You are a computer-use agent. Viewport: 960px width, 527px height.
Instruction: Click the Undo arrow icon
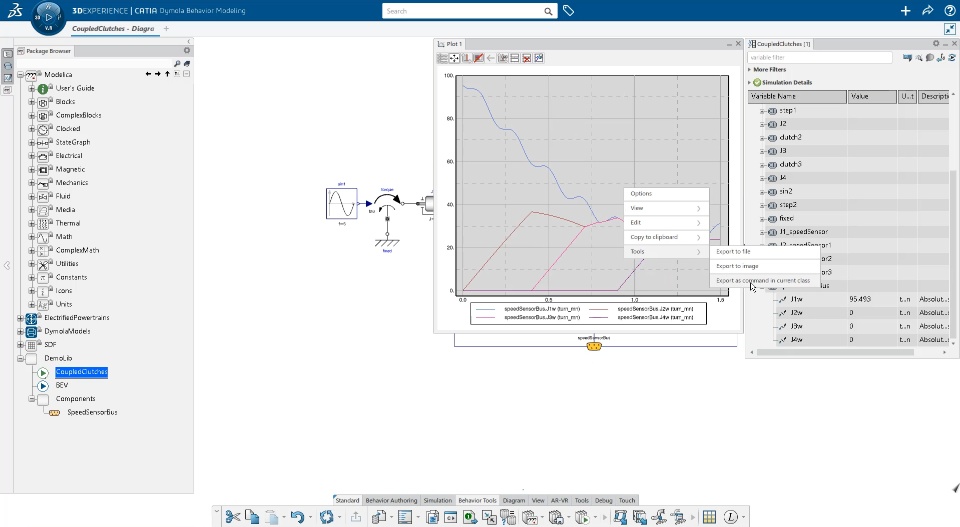pyautogui.click(x=297, y=517)
